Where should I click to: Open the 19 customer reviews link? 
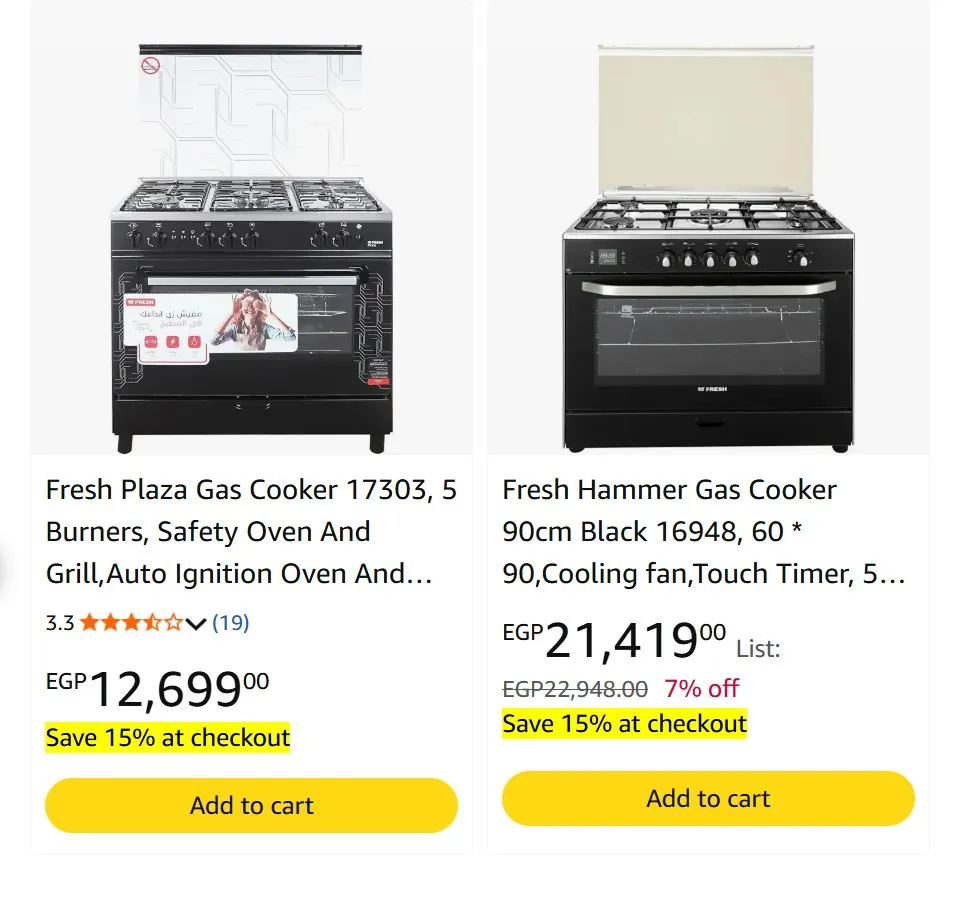click(230, 622)
